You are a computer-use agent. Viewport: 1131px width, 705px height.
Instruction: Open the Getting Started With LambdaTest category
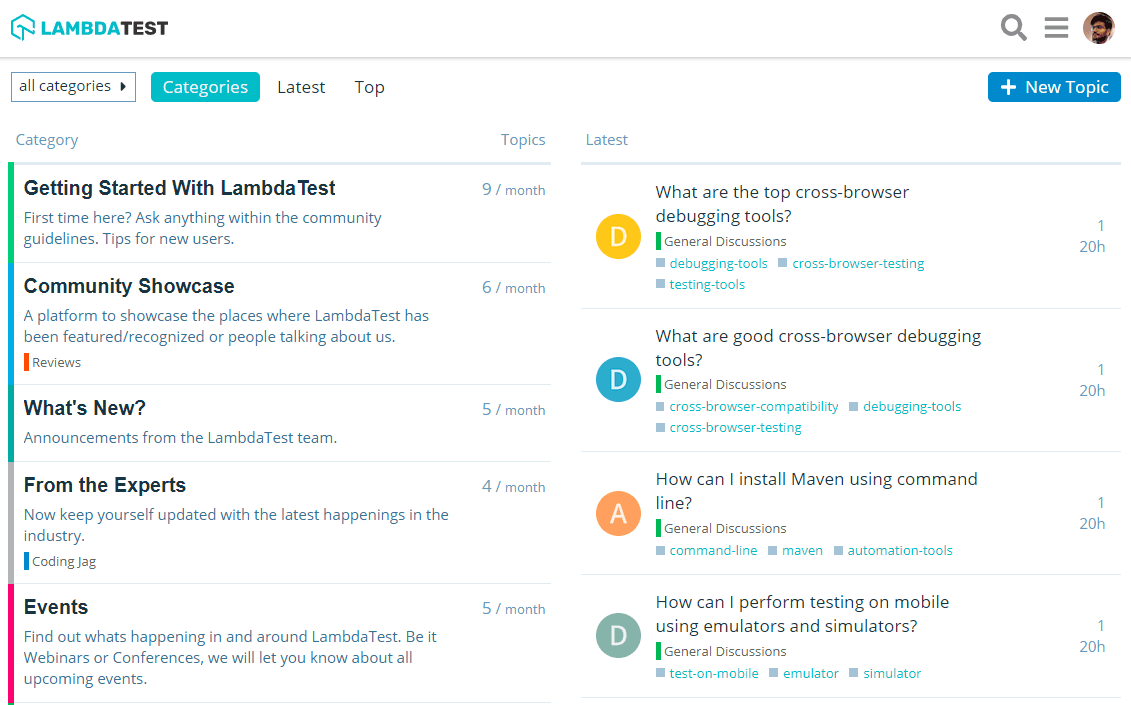[180, 188]
